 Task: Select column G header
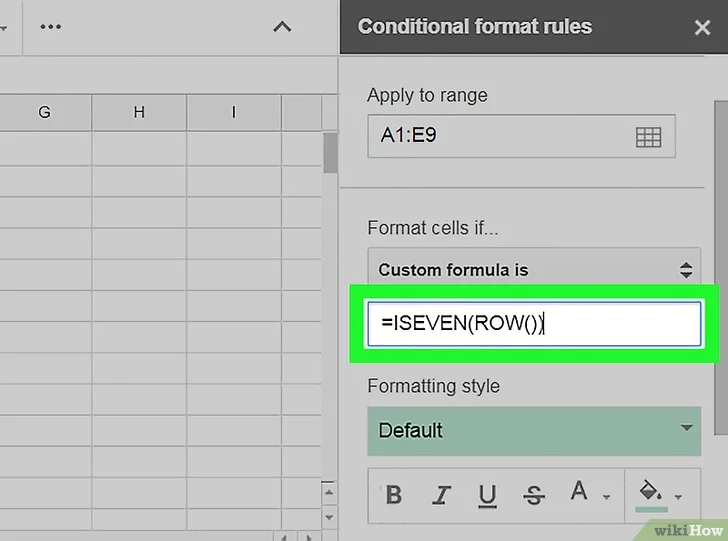45,113
